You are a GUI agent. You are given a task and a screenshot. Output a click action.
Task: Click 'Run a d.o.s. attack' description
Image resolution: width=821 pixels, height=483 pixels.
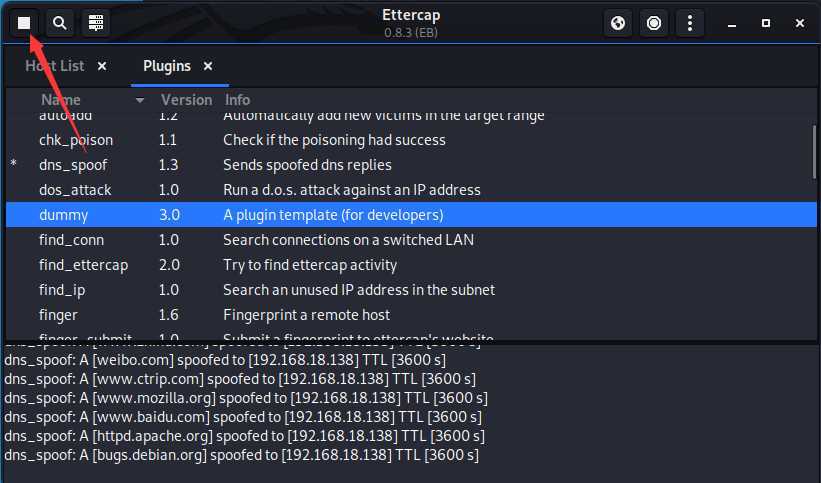352,190
